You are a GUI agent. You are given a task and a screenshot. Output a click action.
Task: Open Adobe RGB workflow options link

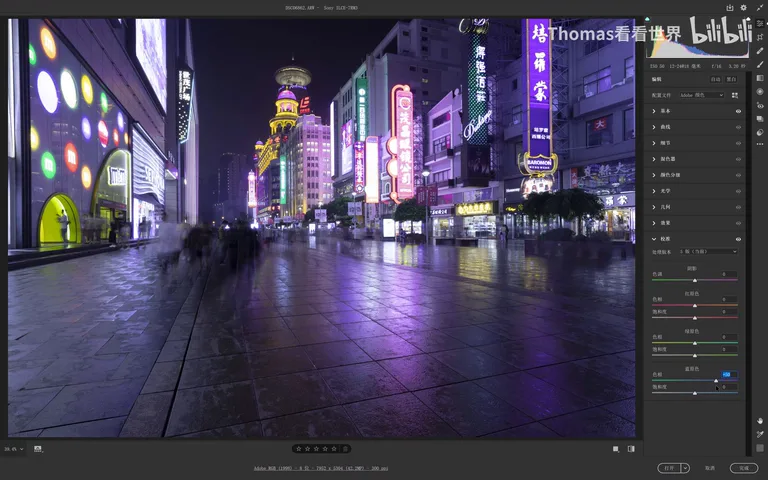(x=321, y=468)
